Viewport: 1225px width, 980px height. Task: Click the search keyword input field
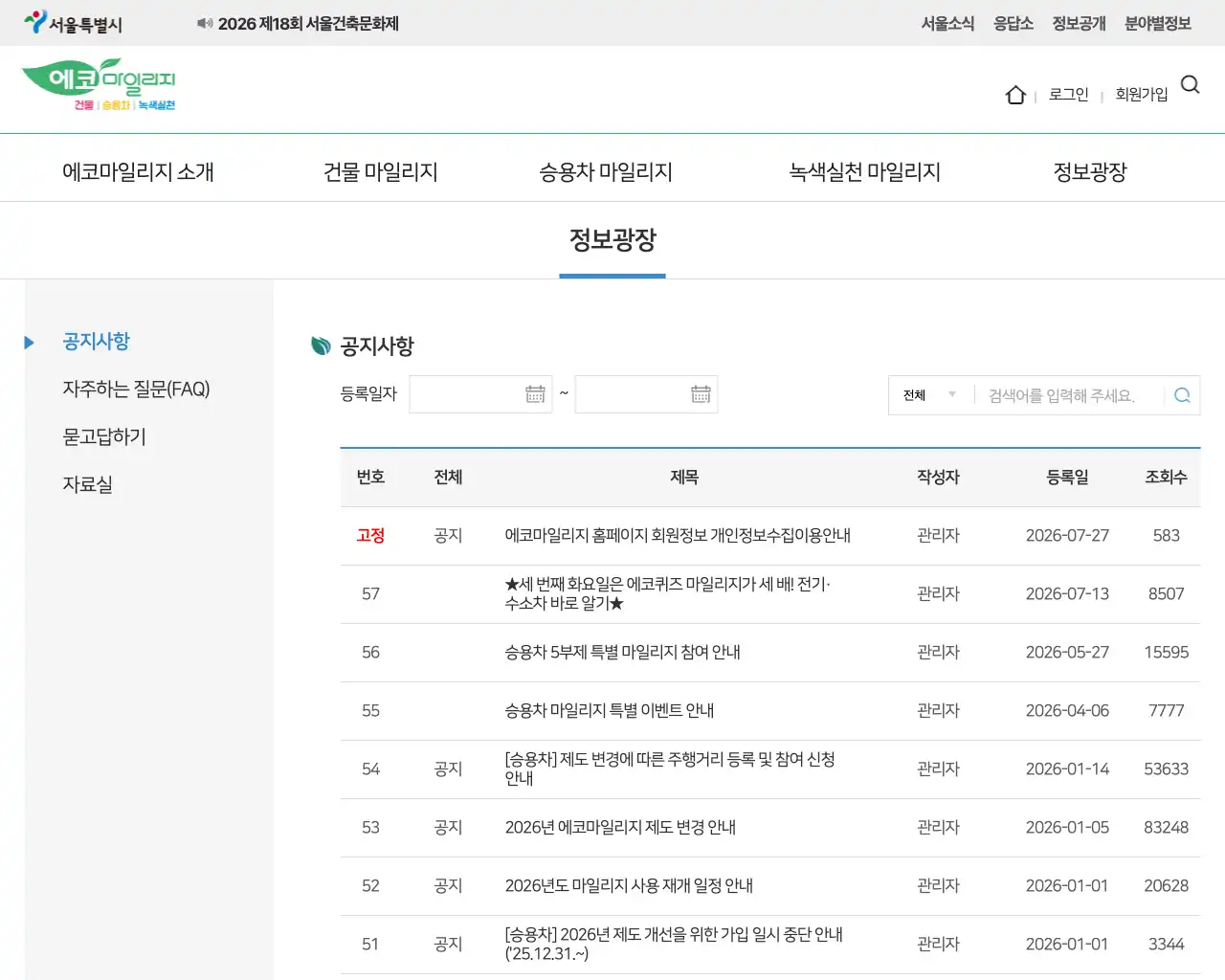(1068, 395)
